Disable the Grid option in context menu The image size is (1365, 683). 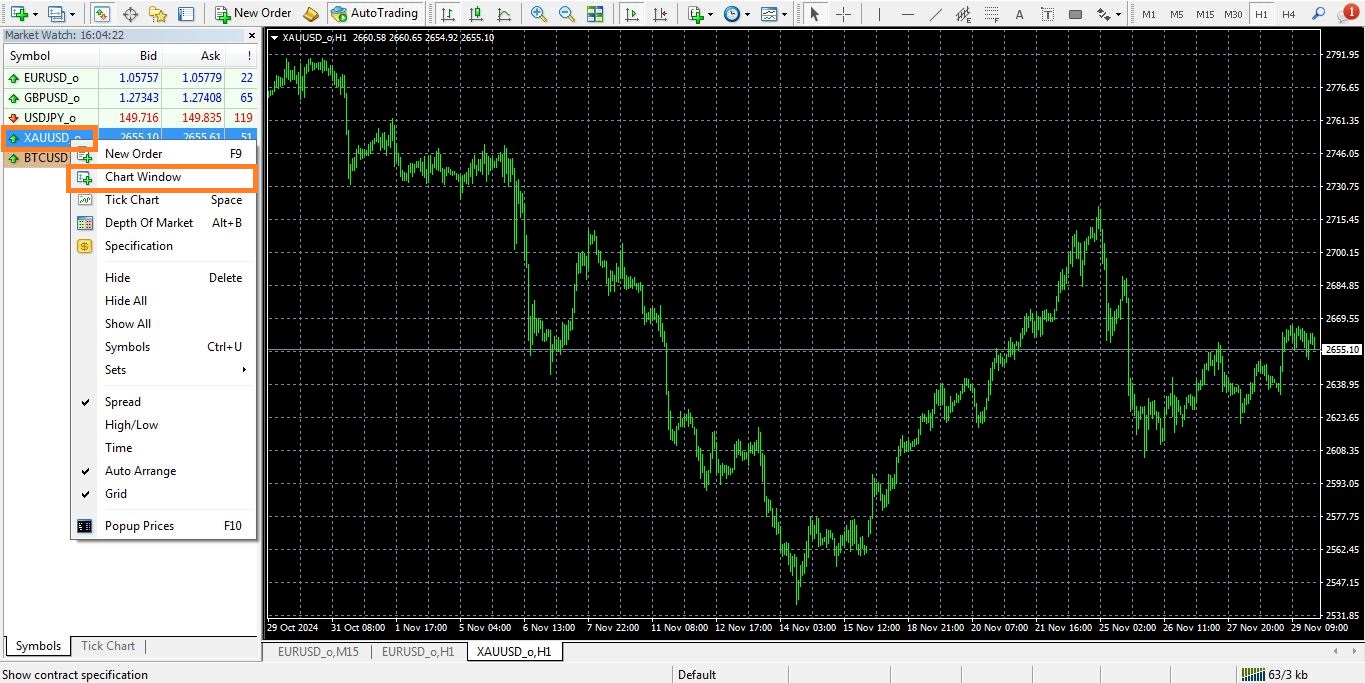(116, 494)
